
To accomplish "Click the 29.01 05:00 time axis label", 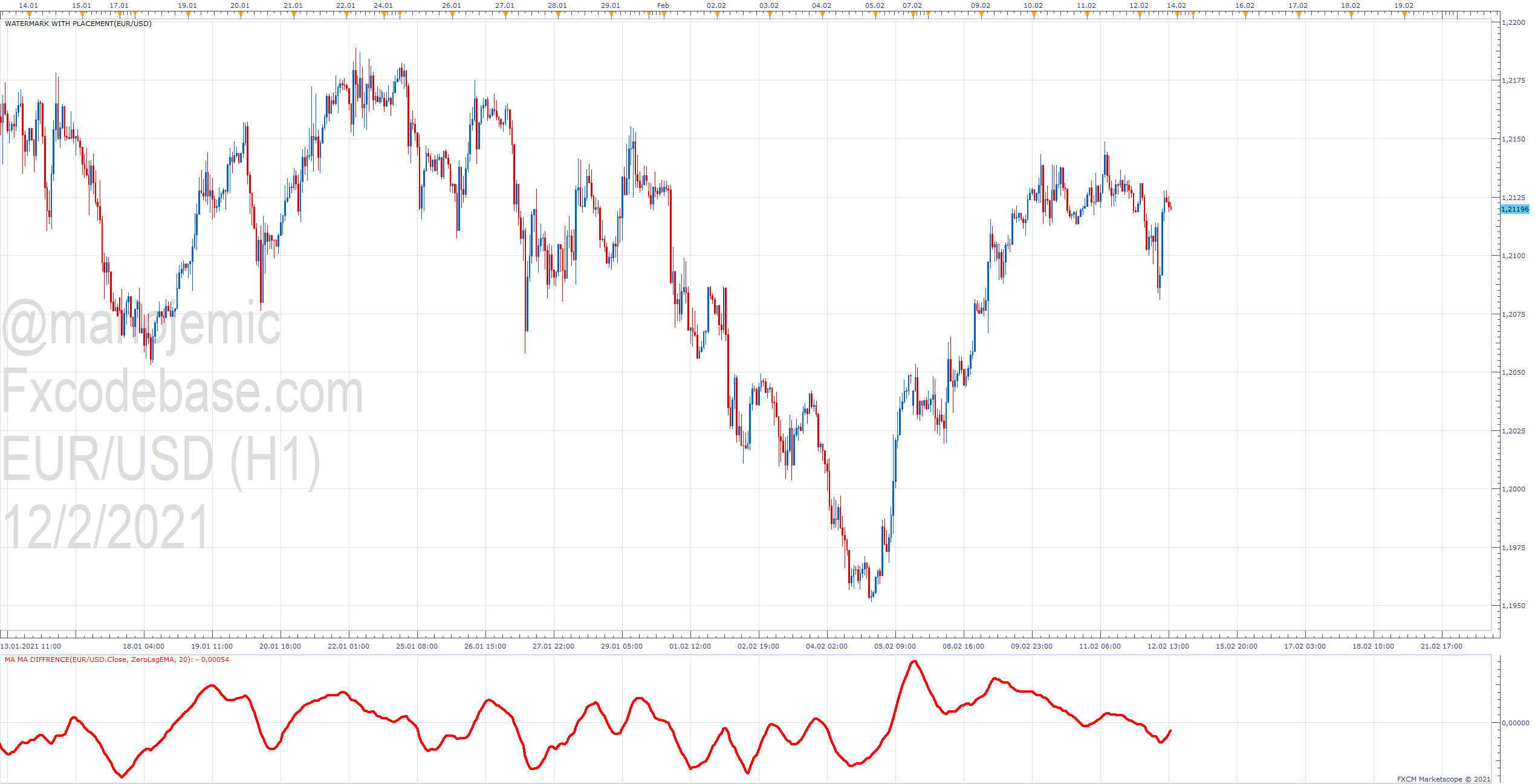I will tap(622, 646).
